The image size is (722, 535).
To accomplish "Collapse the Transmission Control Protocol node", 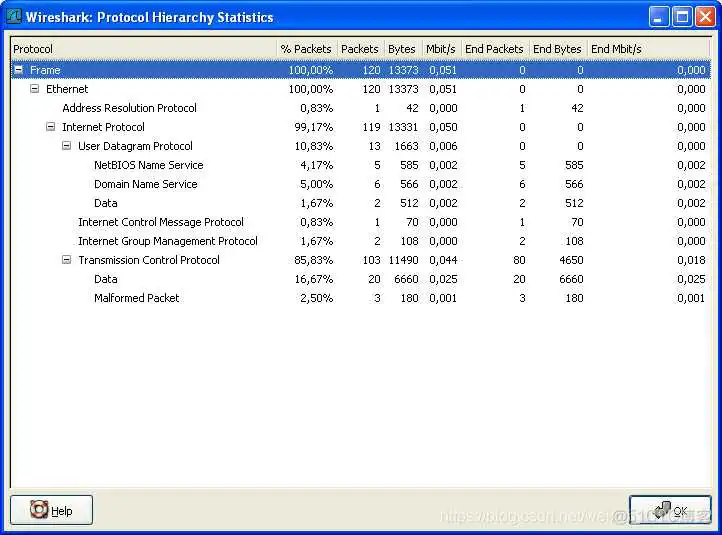I will [x=67, y=260].
